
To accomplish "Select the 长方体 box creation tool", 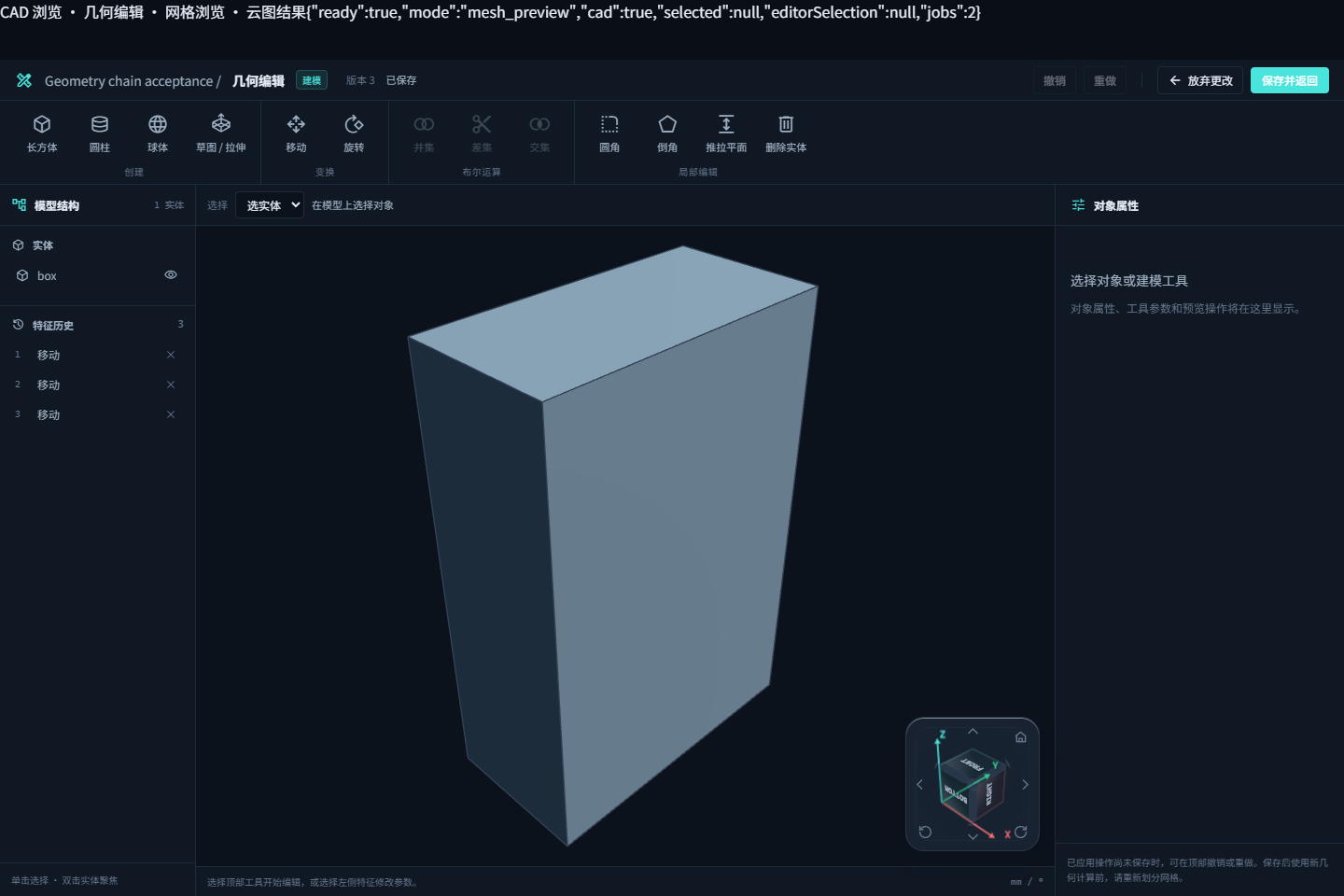I will (42, 133).
